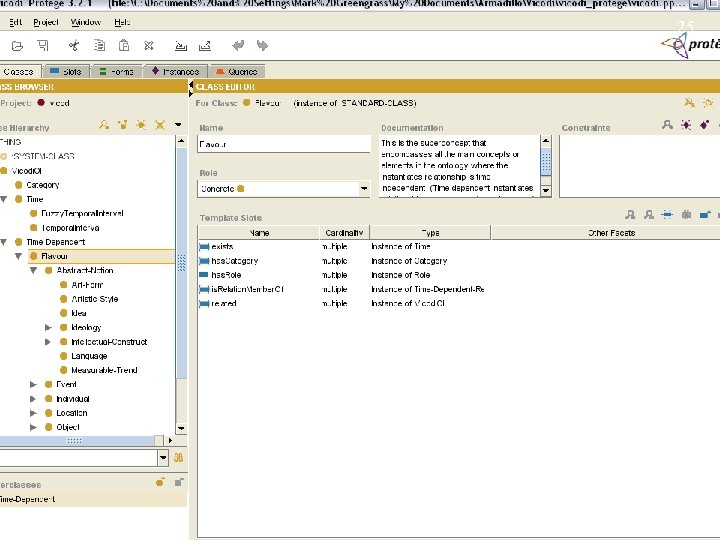Click the Name field containing Flavour
The width and height of the screenshot is (720, 540).
coord(284,144)
